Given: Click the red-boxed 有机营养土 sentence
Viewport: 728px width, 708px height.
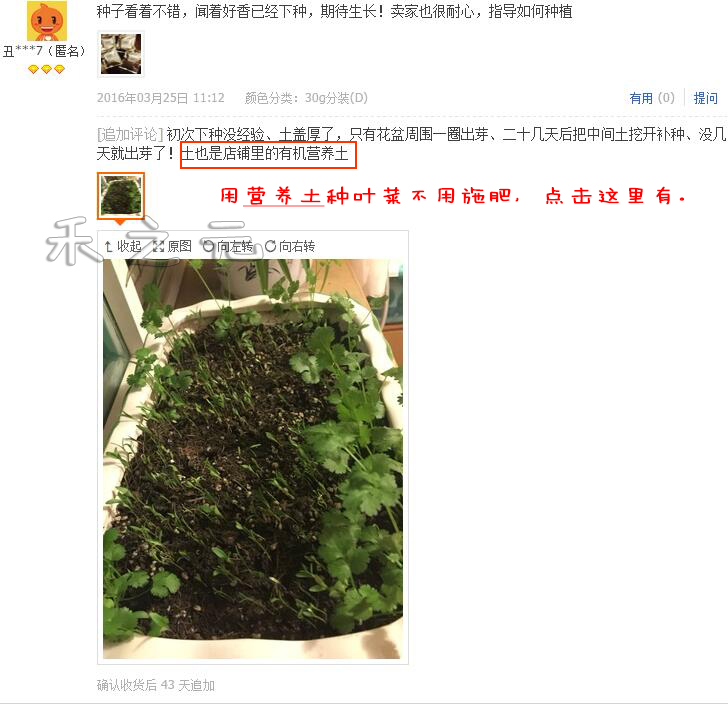Looking at the screenshot, I should (x=268, y=155).
